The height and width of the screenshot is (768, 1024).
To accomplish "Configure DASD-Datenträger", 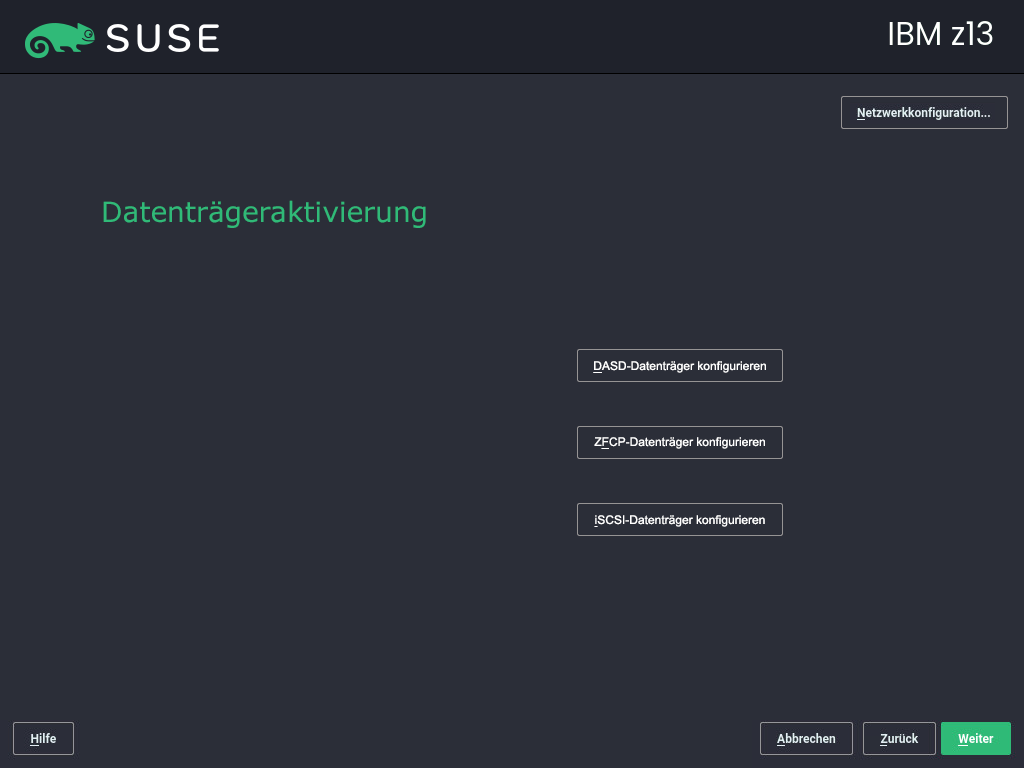I will [679, 365].
